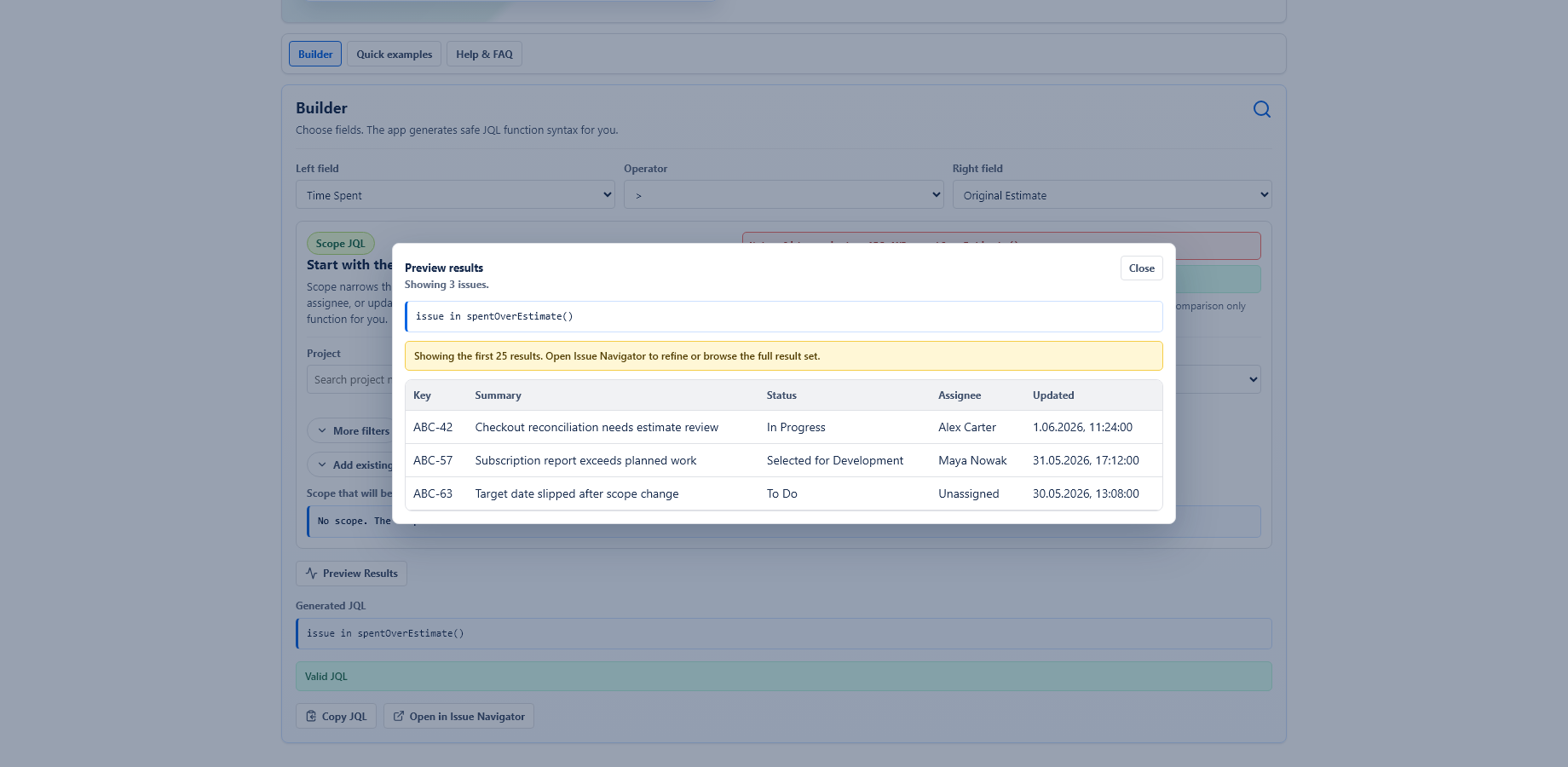
Task: Click the yellow first 25 results notice
Action: pyautogui.click(x=784, y=356)
